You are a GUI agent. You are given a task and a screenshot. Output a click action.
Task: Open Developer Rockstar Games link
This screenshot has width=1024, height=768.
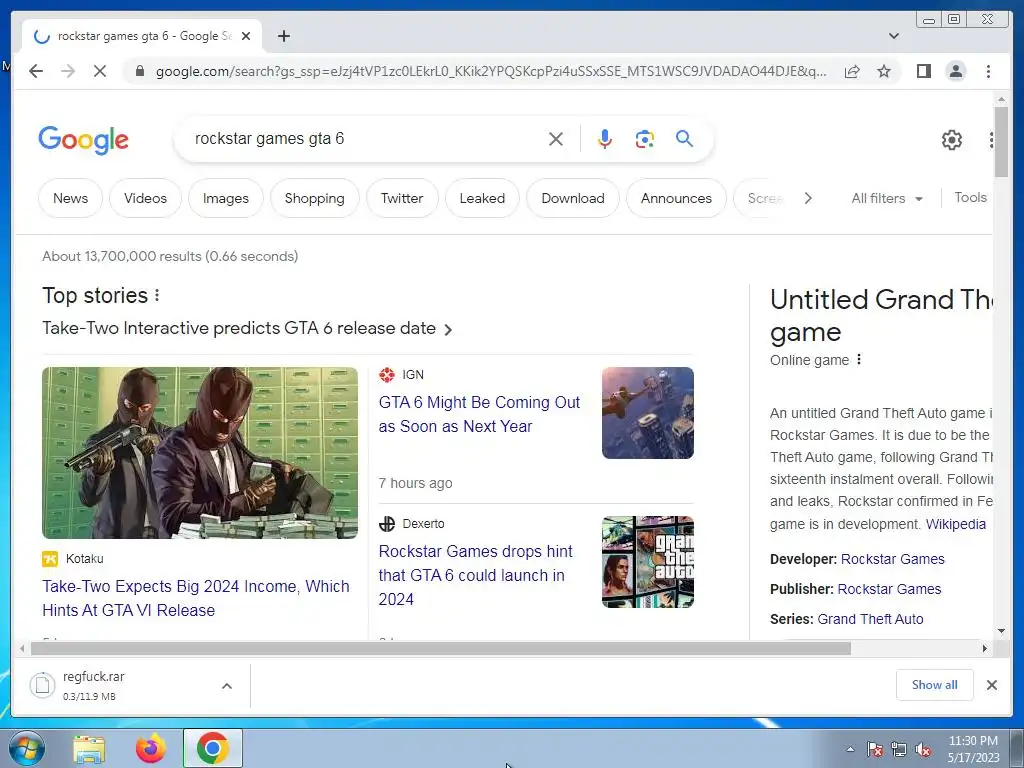(893, 559)
